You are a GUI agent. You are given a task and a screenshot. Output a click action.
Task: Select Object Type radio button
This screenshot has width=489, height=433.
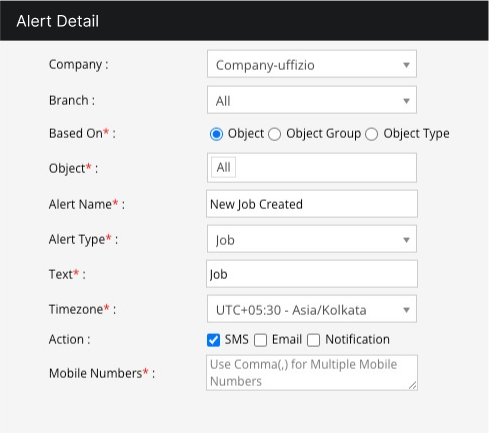(x=371, y=134)
